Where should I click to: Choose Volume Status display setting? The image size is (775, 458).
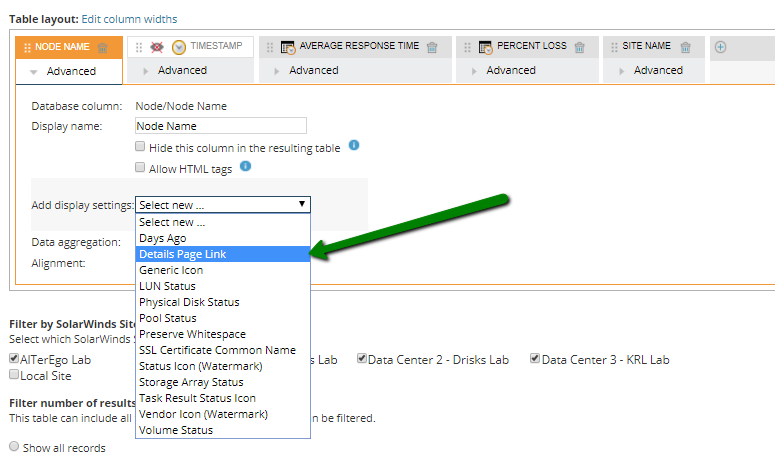pos(223,430)
